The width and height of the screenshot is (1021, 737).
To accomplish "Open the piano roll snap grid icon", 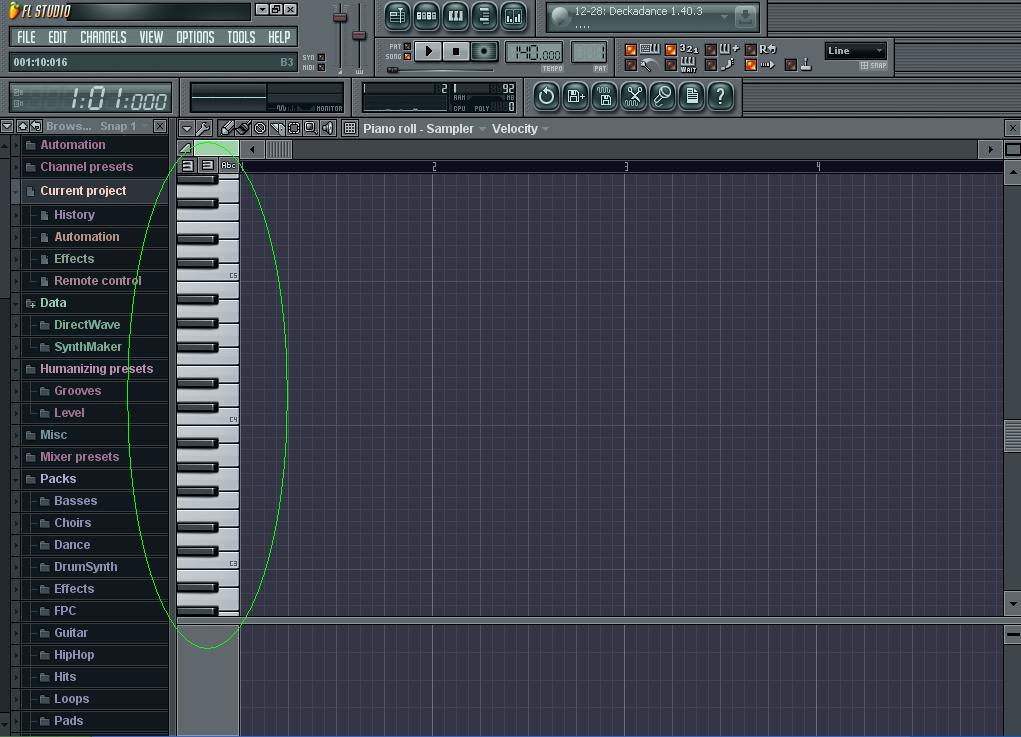I will 350,128.
